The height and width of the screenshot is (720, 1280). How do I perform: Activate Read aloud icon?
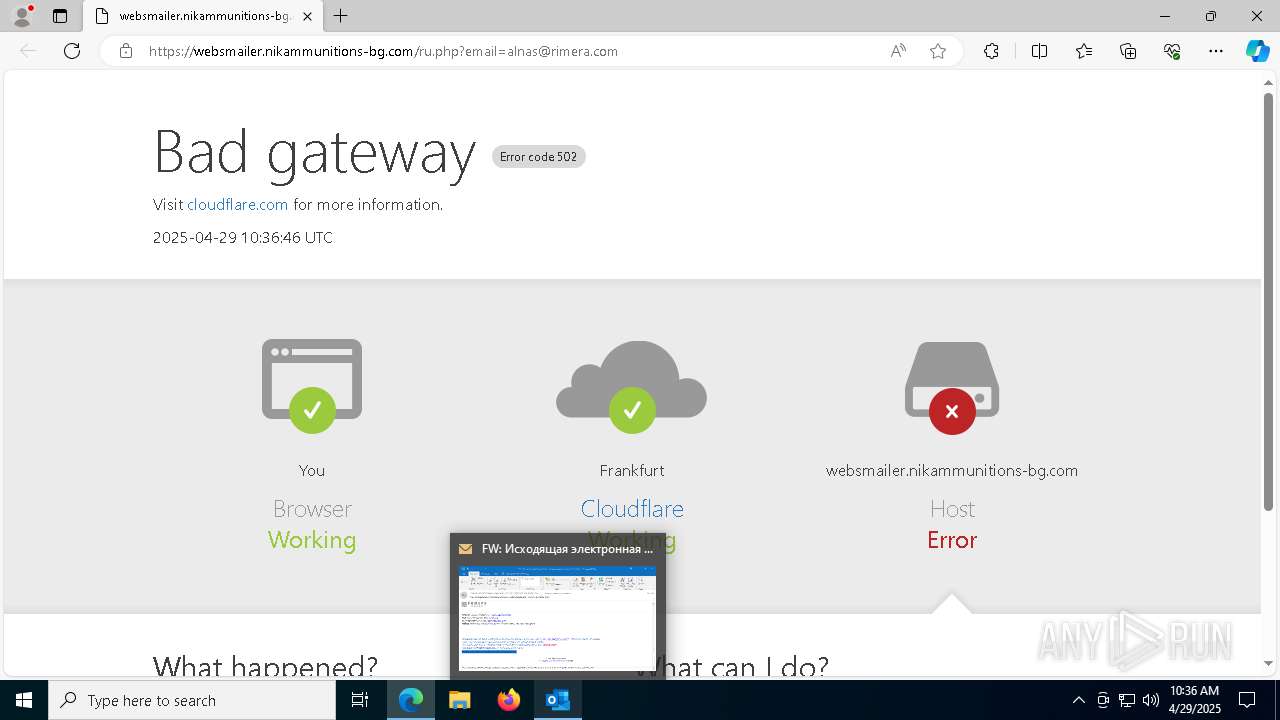coord(898,51)
